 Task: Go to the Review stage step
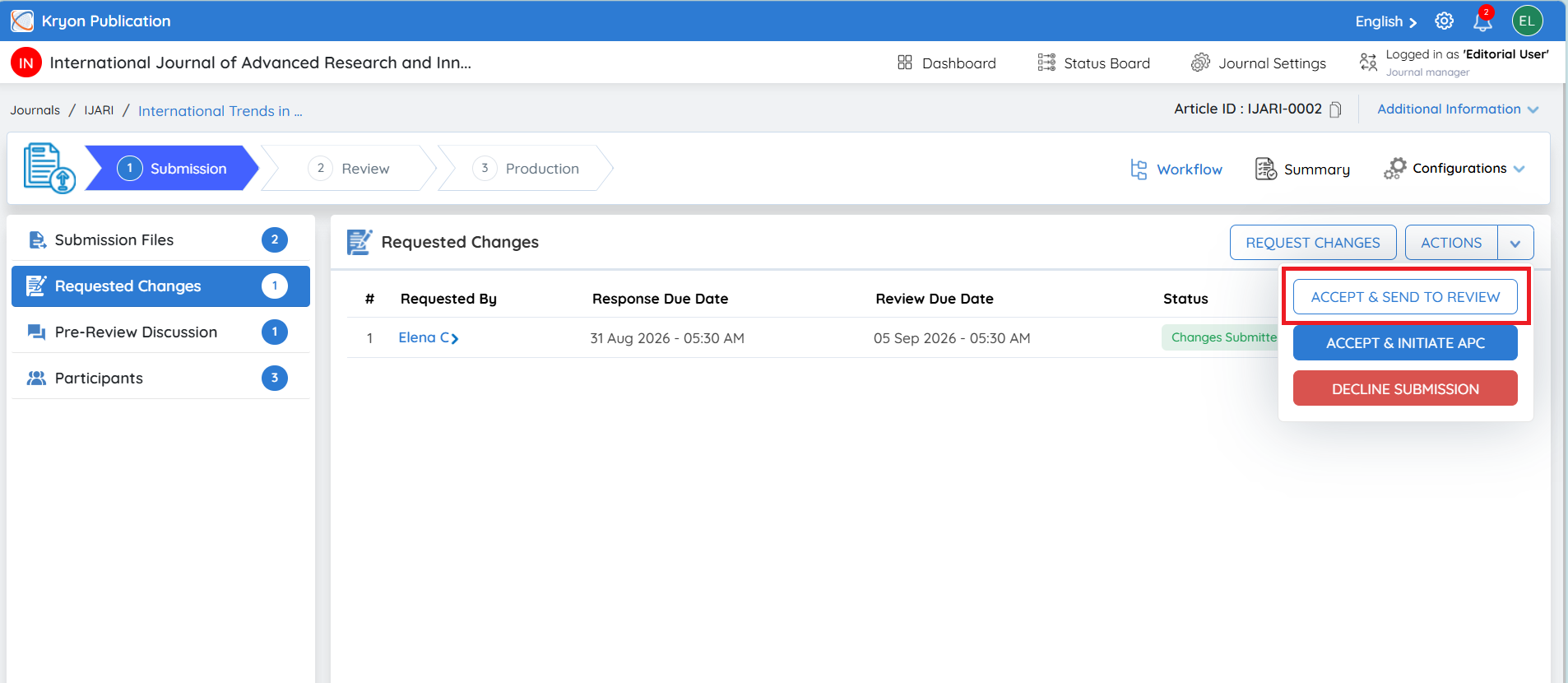click(x=350, y=169)
